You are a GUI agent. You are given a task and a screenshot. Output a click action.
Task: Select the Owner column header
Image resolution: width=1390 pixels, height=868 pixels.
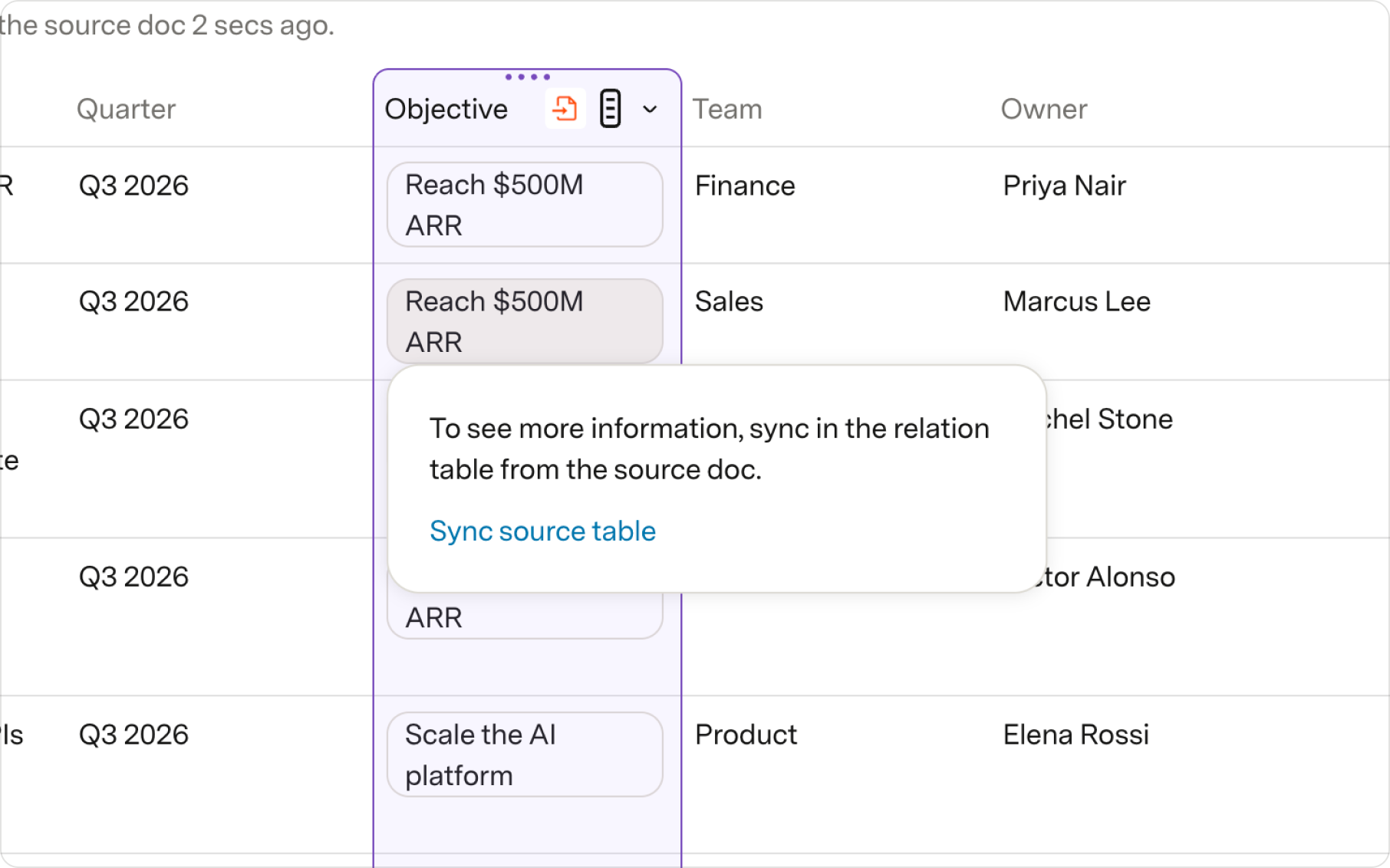tap(1043, 109)
